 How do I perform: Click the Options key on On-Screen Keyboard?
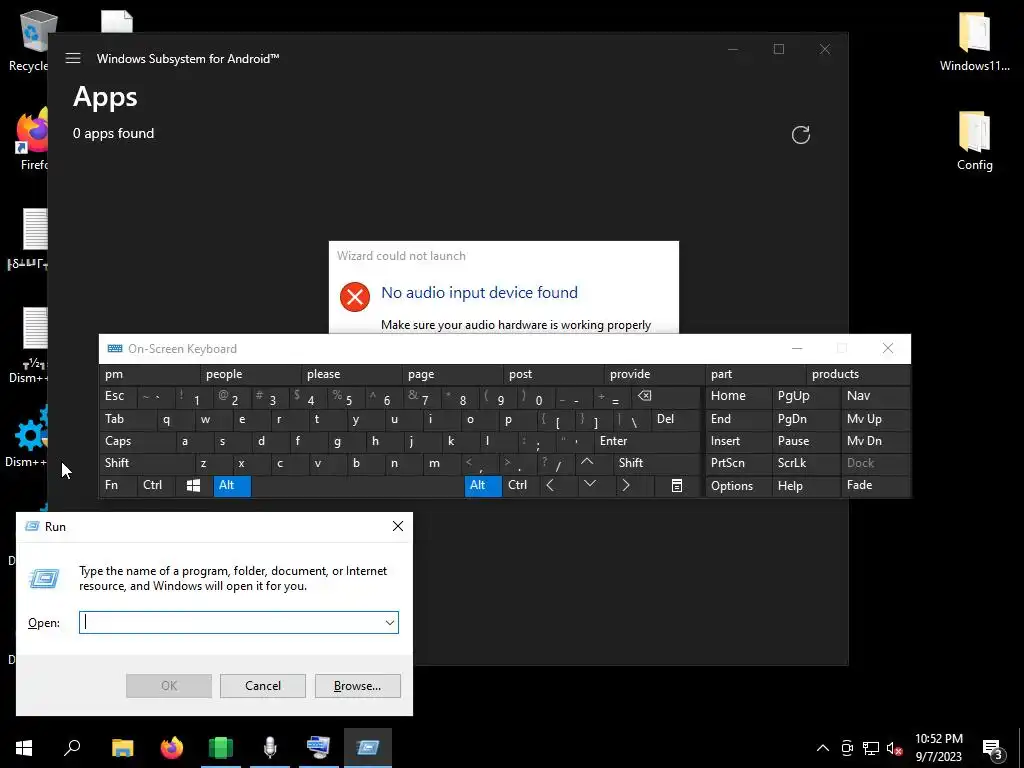[x=739, y=486]
